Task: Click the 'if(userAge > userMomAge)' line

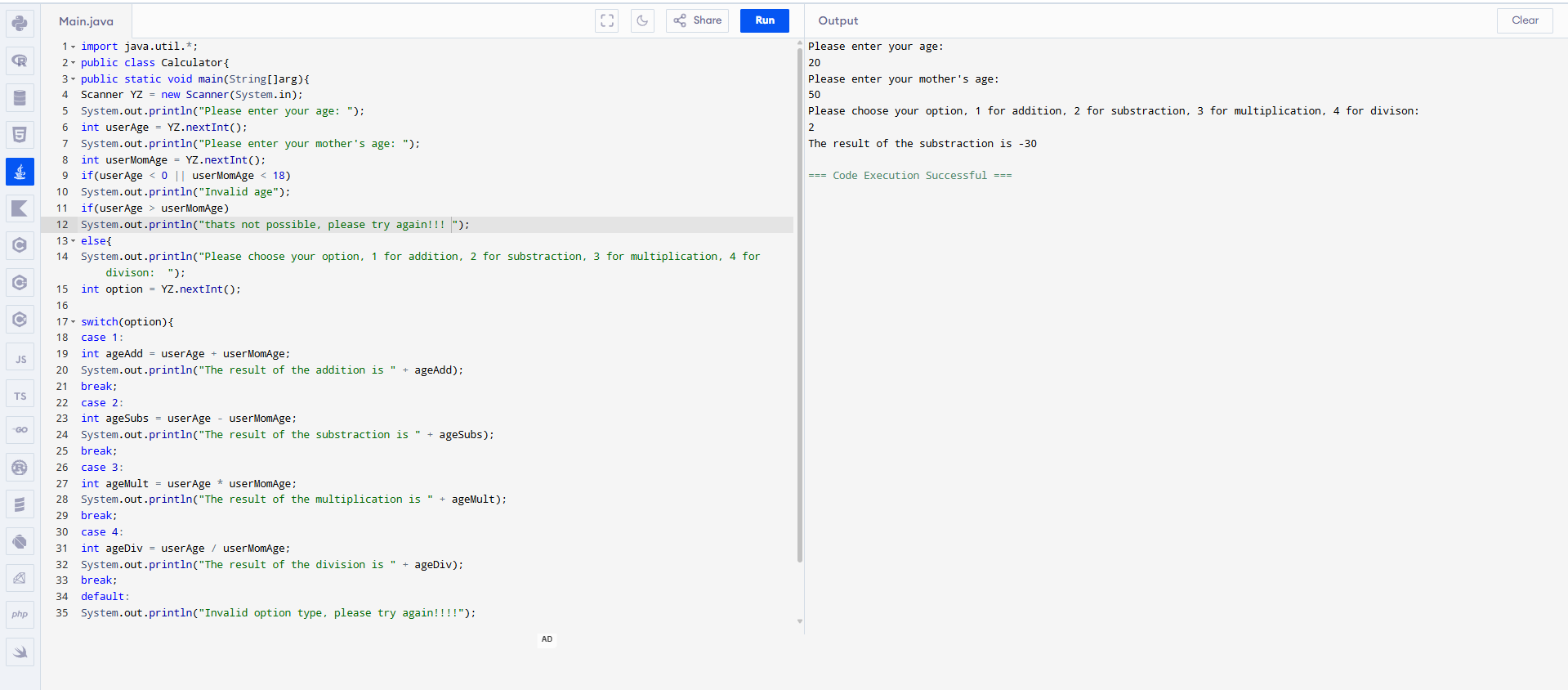Action: click(154, 208)
